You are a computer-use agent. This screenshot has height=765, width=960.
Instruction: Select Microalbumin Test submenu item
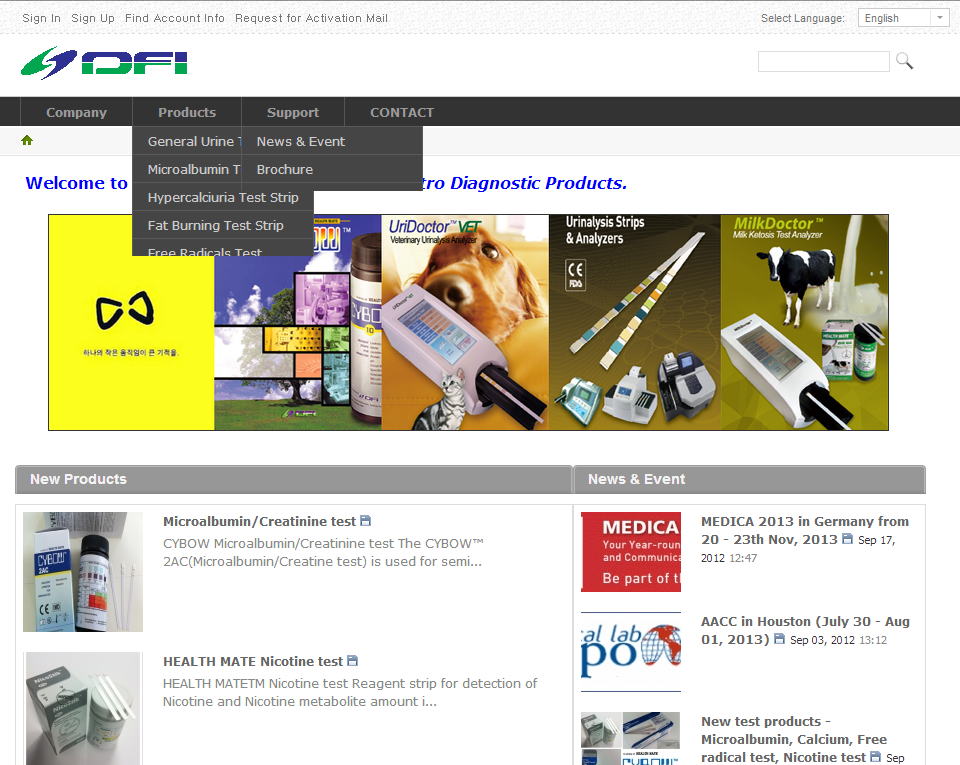coord(187,169)
